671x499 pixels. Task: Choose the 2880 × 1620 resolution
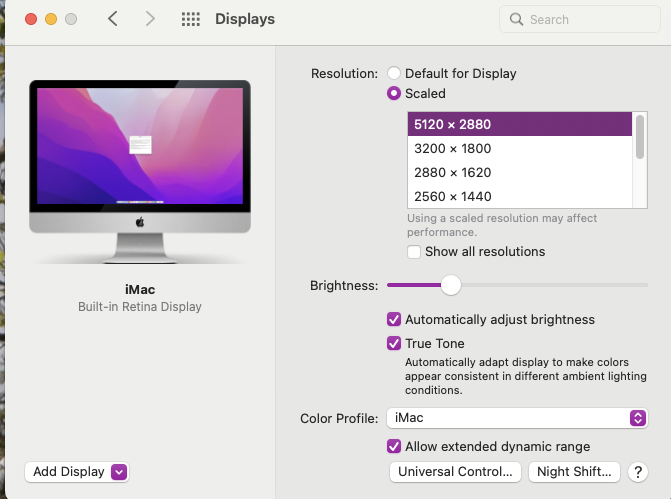[520, 172]
